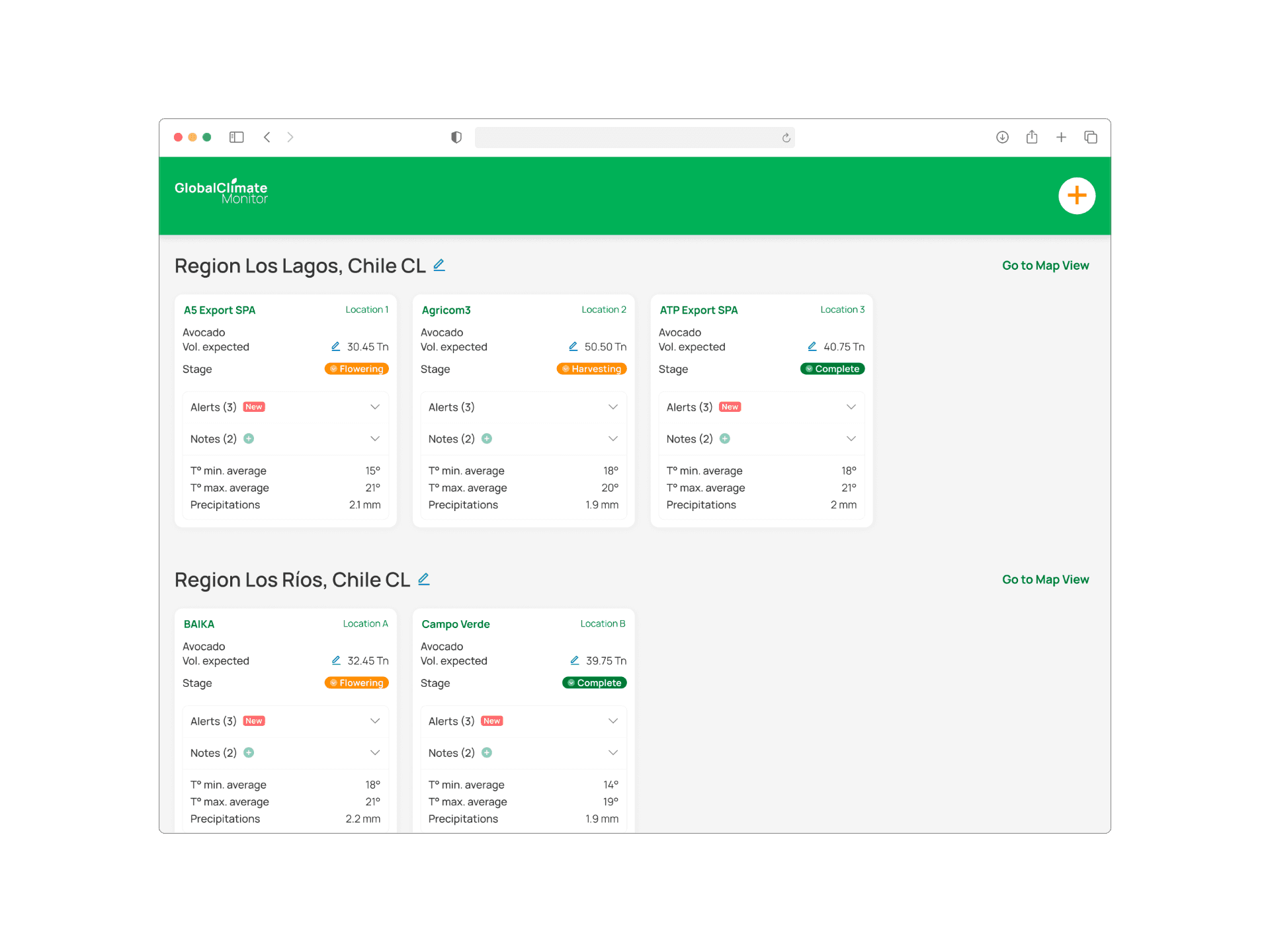Expand Notes in Agricom3 card
The height and width of the screenshot is (952, 1270).
point(613,438)
